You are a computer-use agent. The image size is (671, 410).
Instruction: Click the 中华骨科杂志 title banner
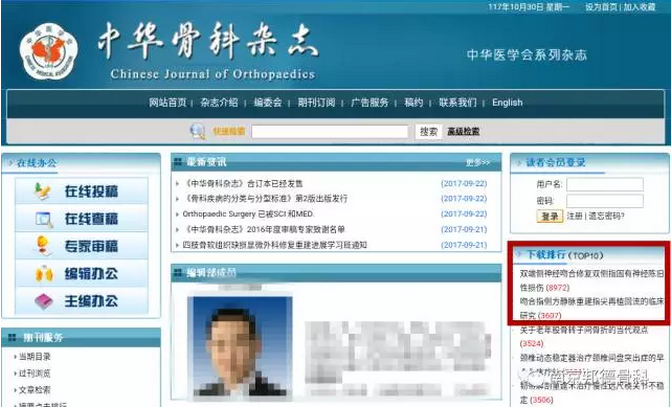click(208, 43)
